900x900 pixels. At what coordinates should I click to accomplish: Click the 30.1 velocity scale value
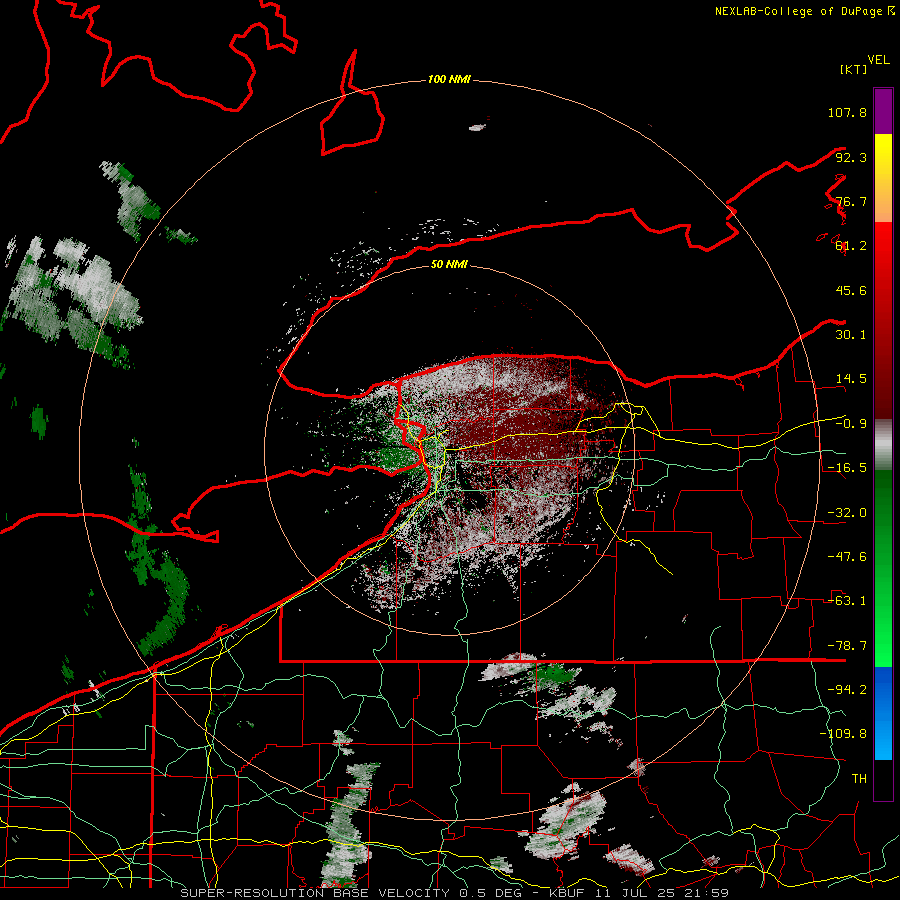[x=851, y=335]
